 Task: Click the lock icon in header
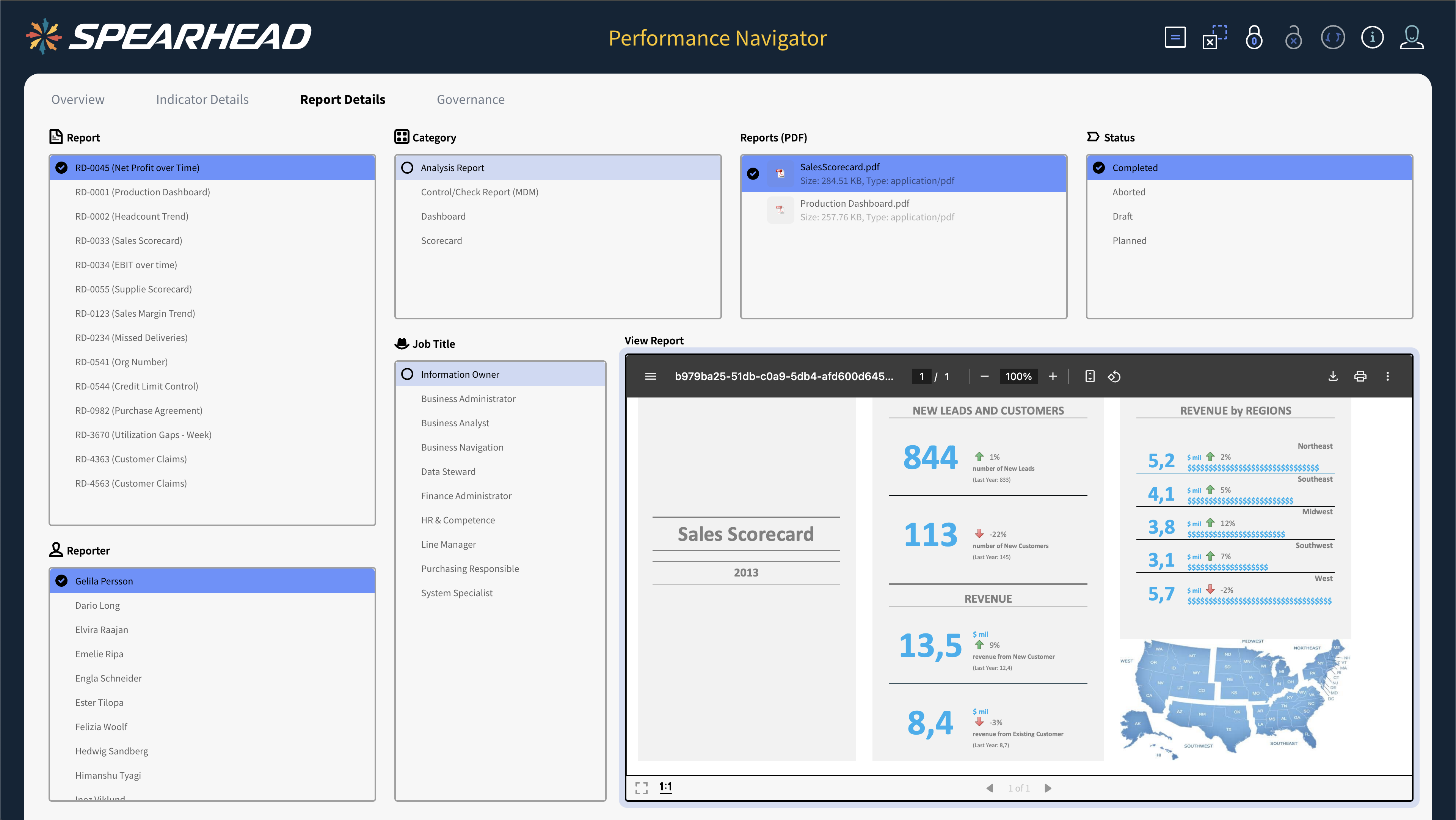point(1254,38)
